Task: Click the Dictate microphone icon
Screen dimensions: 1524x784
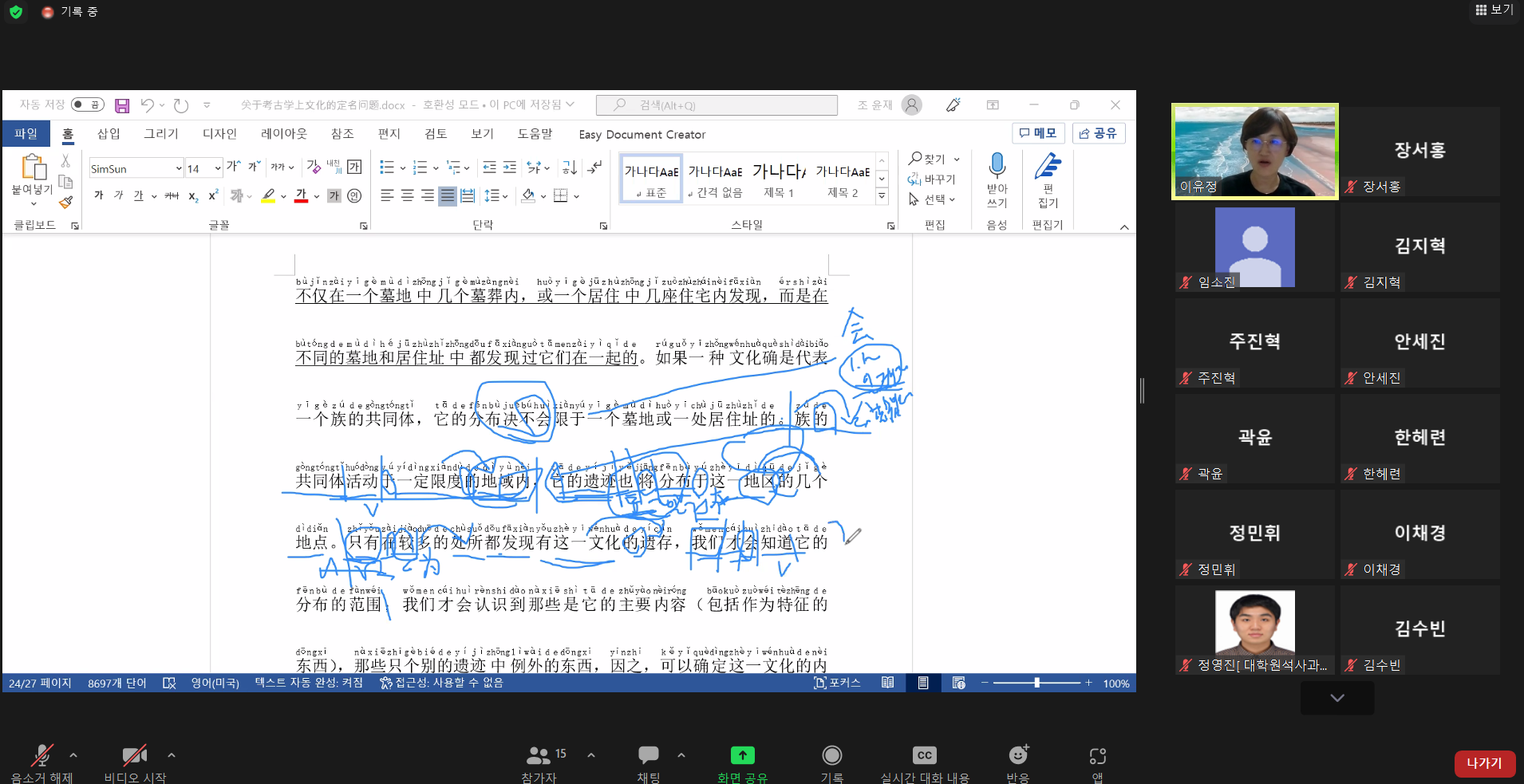Action: (x=997, y=166)
